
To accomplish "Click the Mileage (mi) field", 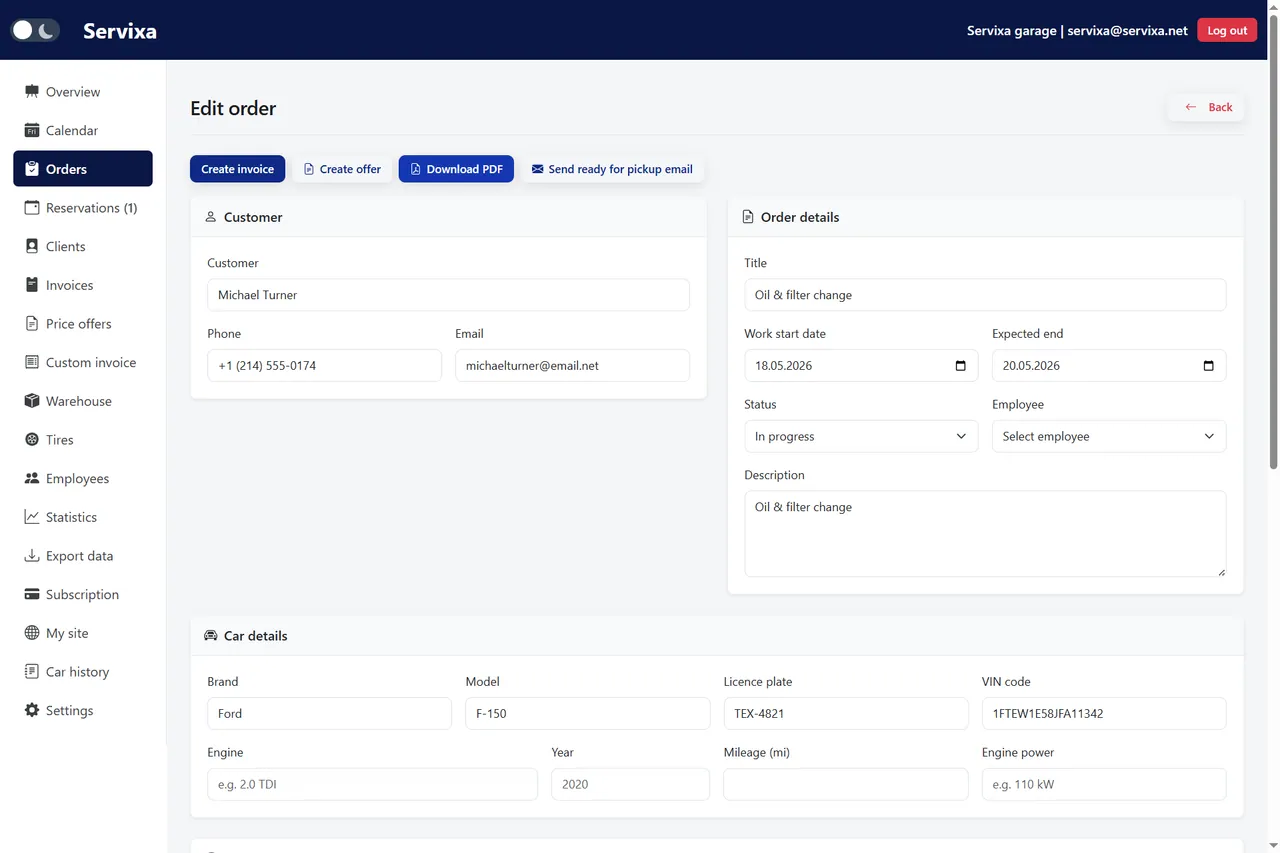I will click(x=846, y=784).
